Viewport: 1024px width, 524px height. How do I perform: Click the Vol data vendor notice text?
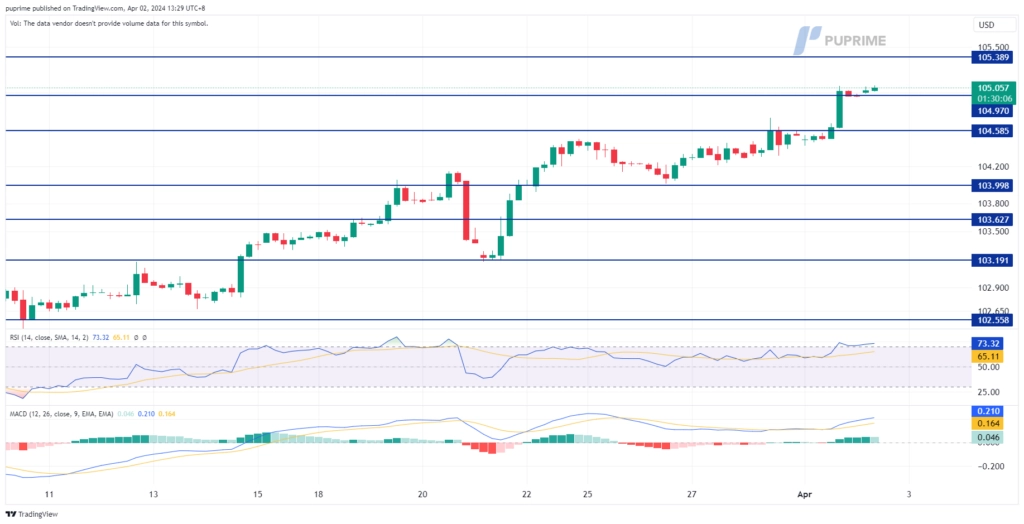pos(108,24)
